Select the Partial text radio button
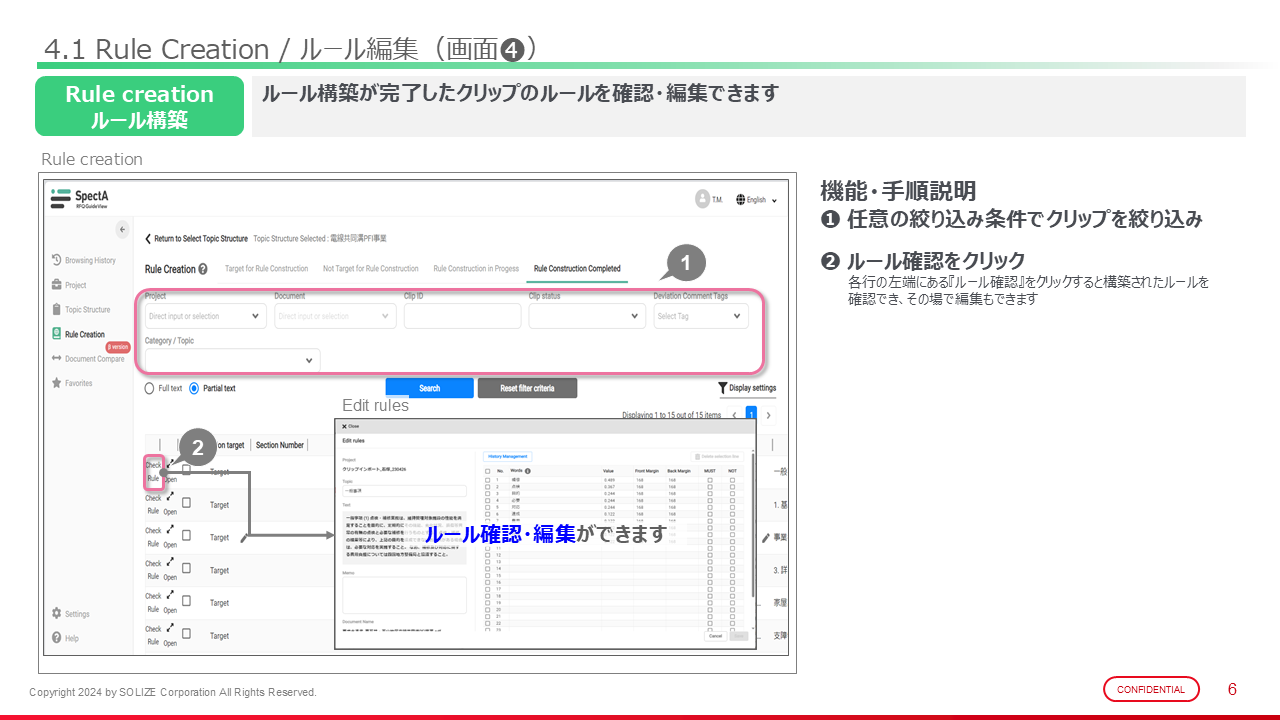The width and height of the screenshot is (1280, 720). (x=194, y=388)
